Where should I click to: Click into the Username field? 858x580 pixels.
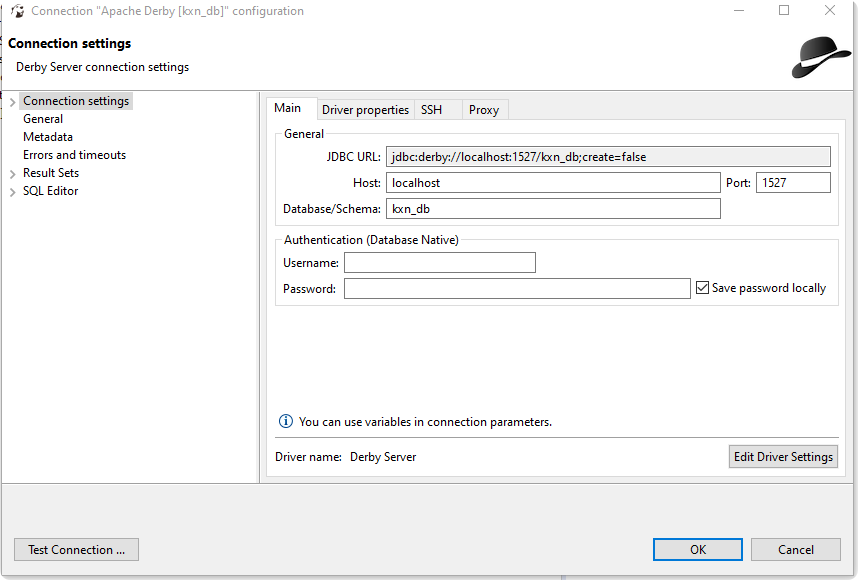(x=440, y=263)
